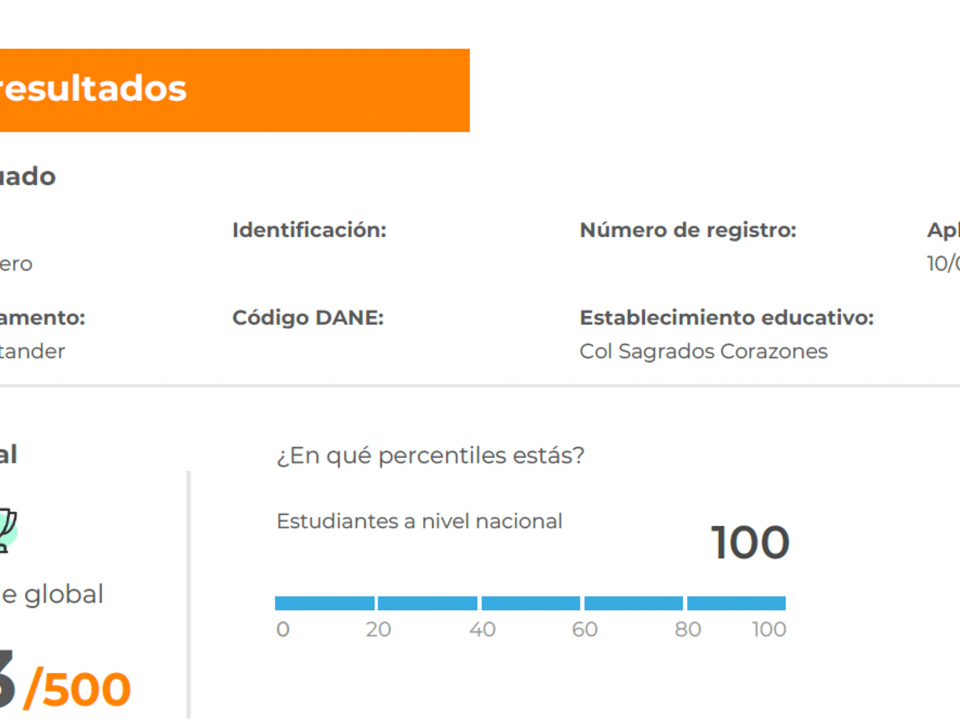Click the percentile bar segment between 40 and 60
Screen dimensions: 960x720
point(531,603)
